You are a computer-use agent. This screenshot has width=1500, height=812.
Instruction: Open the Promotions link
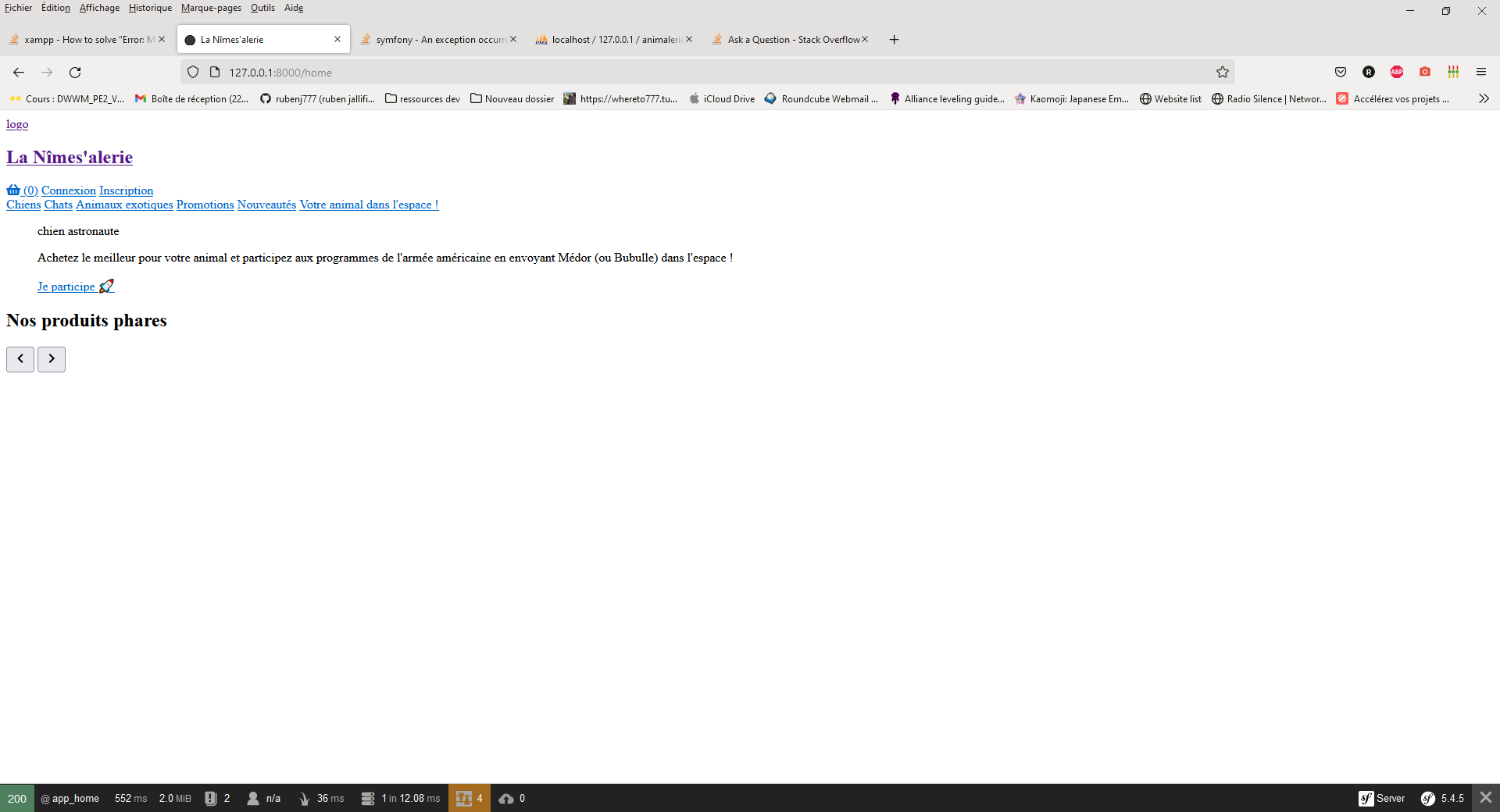pos(205,205)
